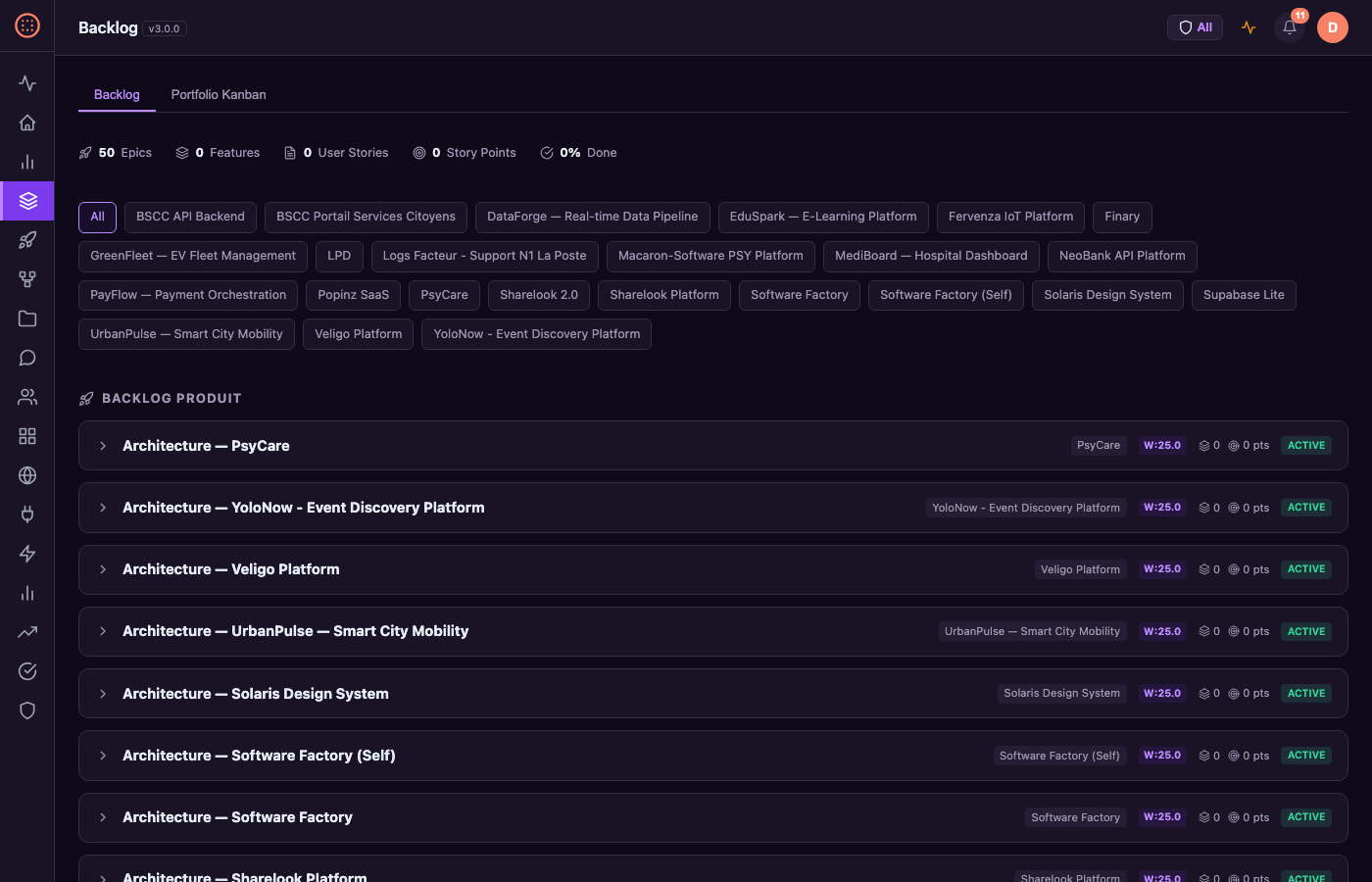Open the lightning bolt sidebar icon

tap(27, 554)
